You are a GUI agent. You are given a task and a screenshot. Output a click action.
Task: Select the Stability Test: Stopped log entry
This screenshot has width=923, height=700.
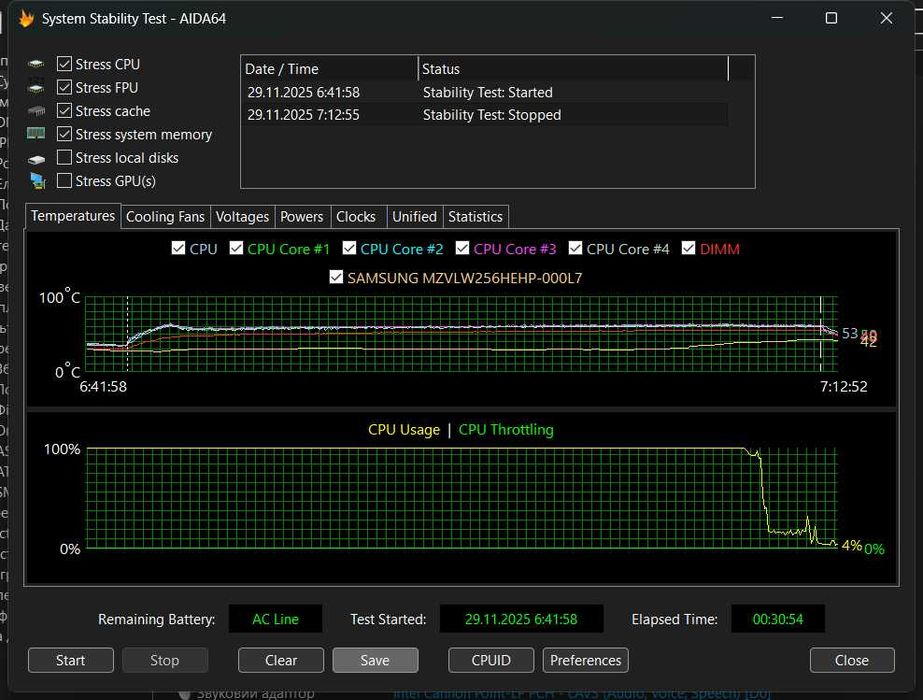pyautogui.click(x=491, y=115)
